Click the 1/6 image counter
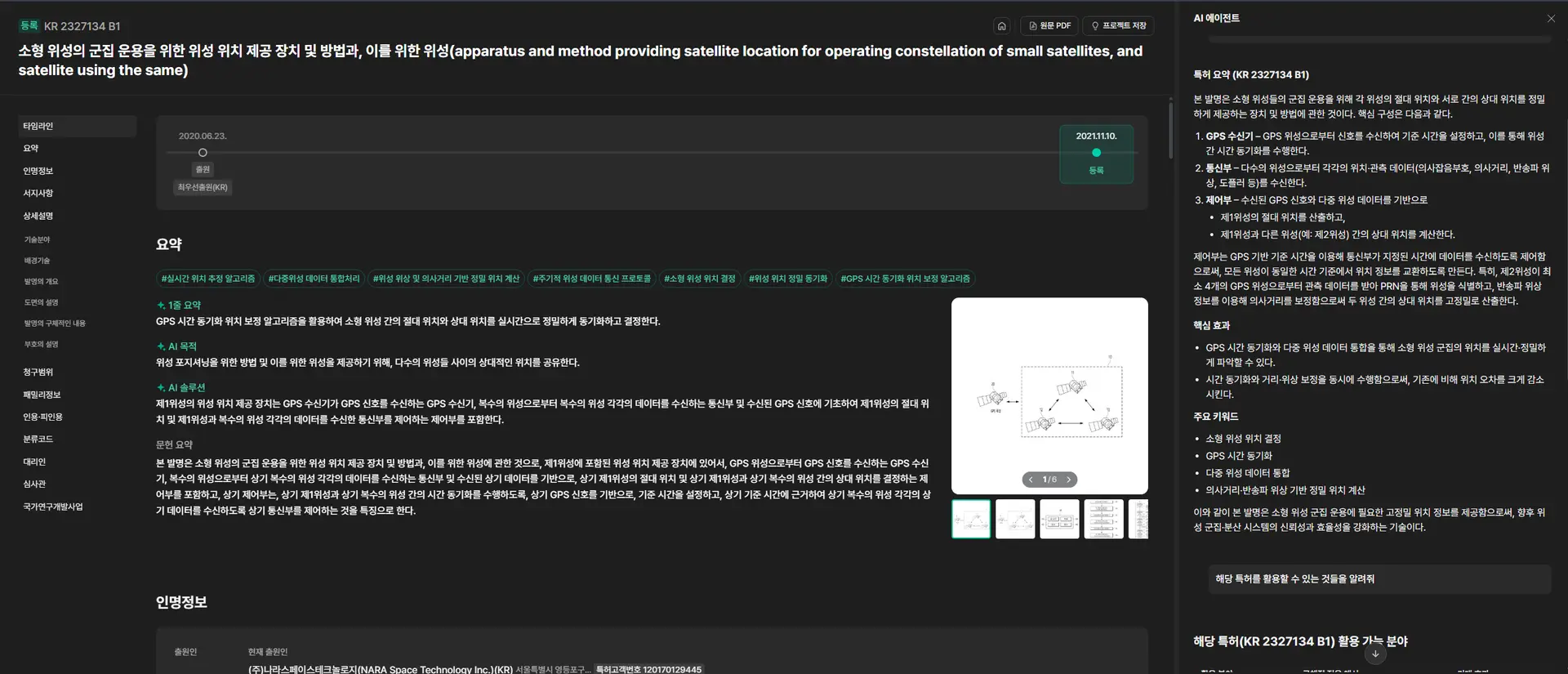The image size is (1568, 674). (x=1049, y=480)
